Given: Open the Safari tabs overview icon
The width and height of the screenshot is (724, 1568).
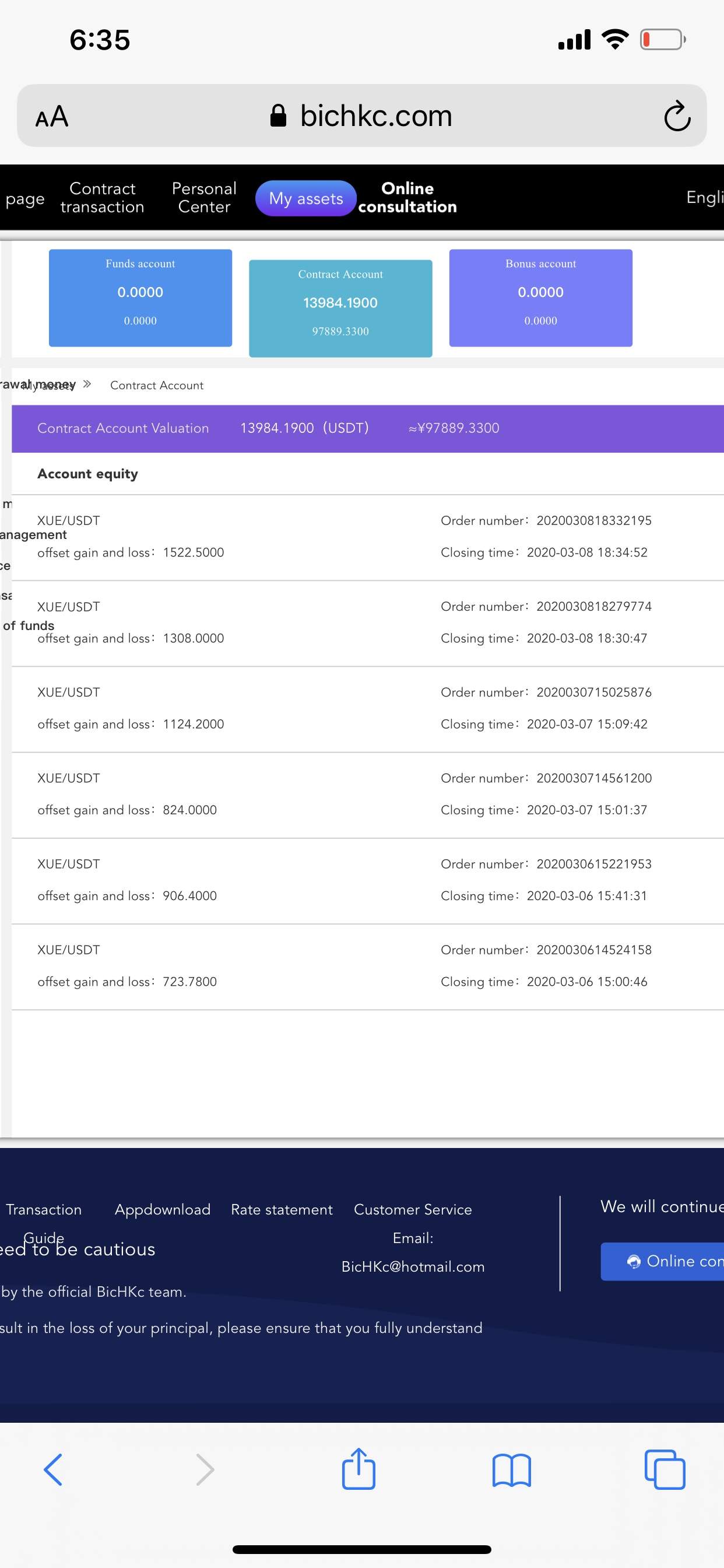Looking at the screenshot, I should pos(665,1469).
